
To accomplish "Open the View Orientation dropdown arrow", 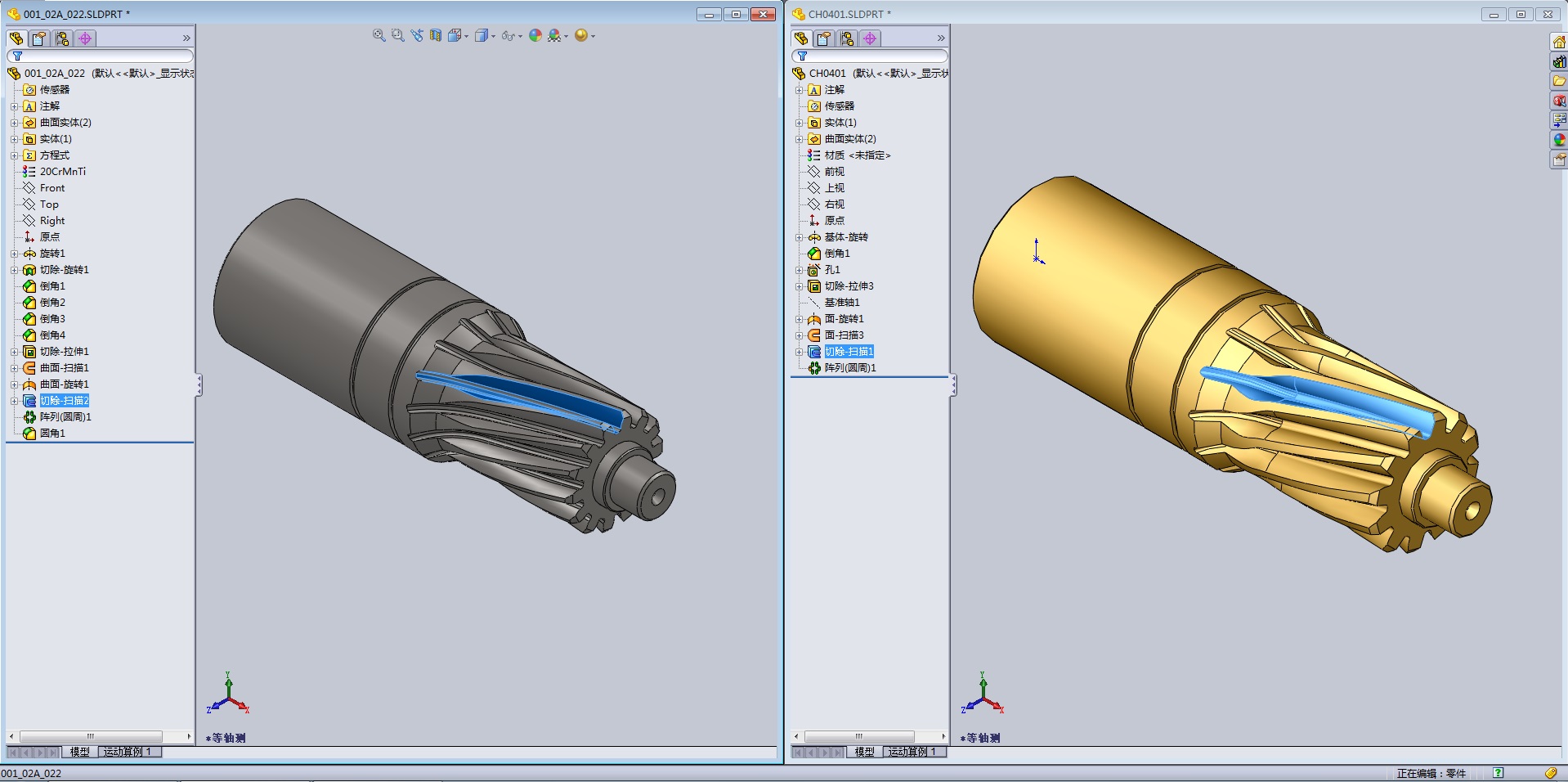I will 466,36.
